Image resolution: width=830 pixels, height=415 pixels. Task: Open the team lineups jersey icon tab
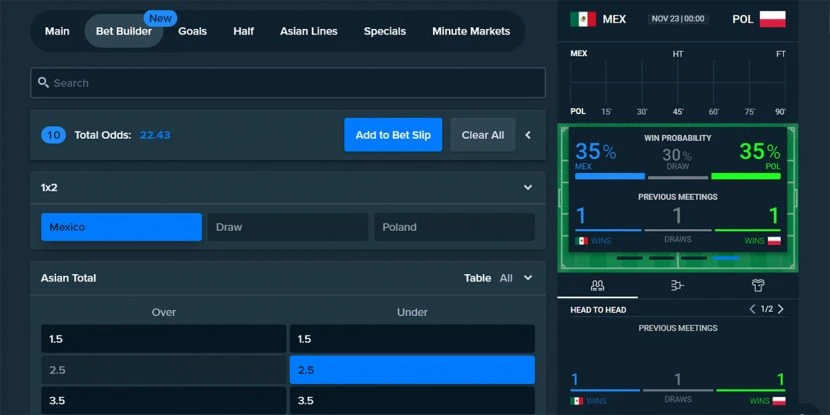click(x=758, y=285)
